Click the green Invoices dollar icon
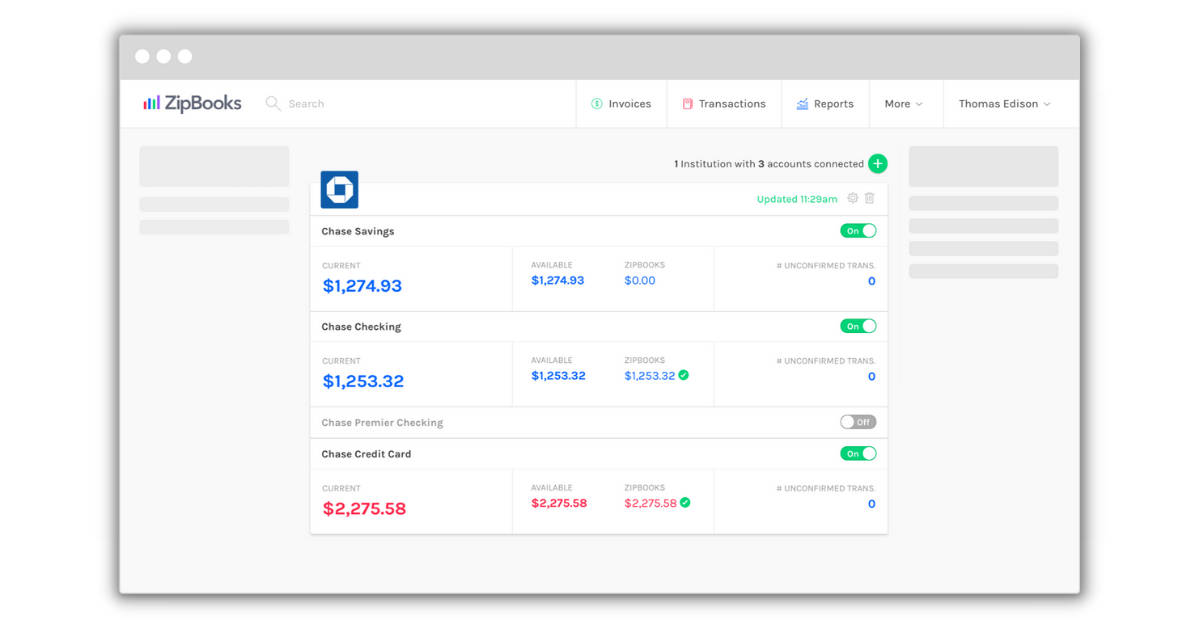 [x=594, y=103]
